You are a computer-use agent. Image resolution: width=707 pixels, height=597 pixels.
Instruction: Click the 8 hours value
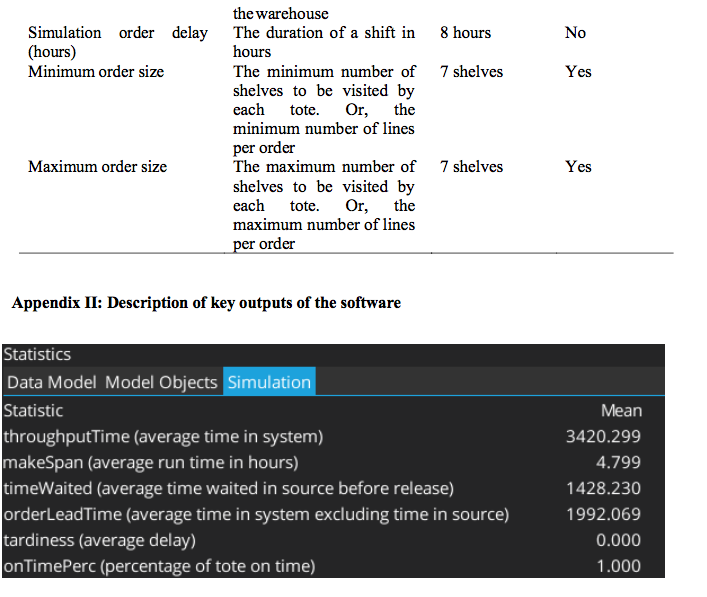coord(465,32)
